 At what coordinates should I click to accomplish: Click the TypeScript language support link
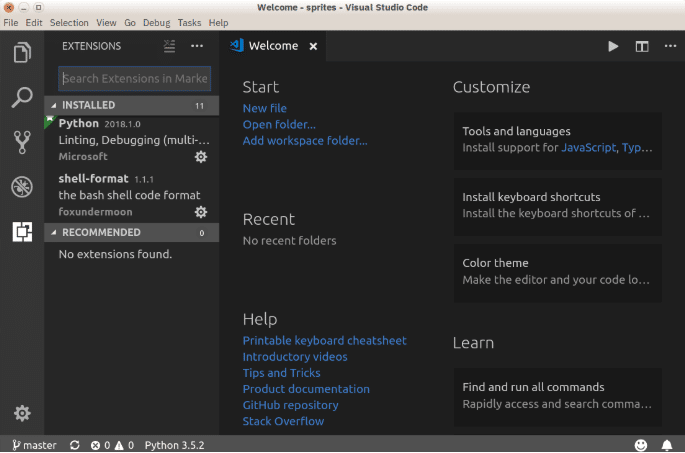637,148
